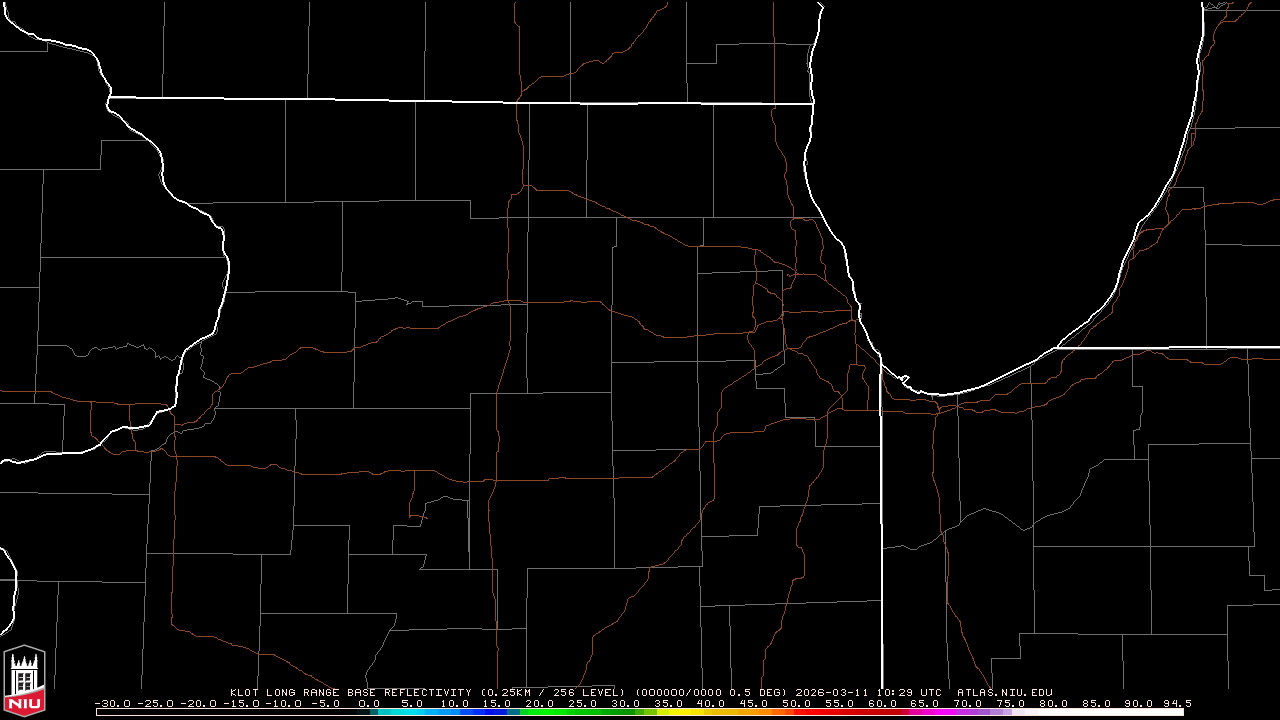1280x720 pixels.
Task: Click the -5.0 scale value
Action: [x=325, y=703]
